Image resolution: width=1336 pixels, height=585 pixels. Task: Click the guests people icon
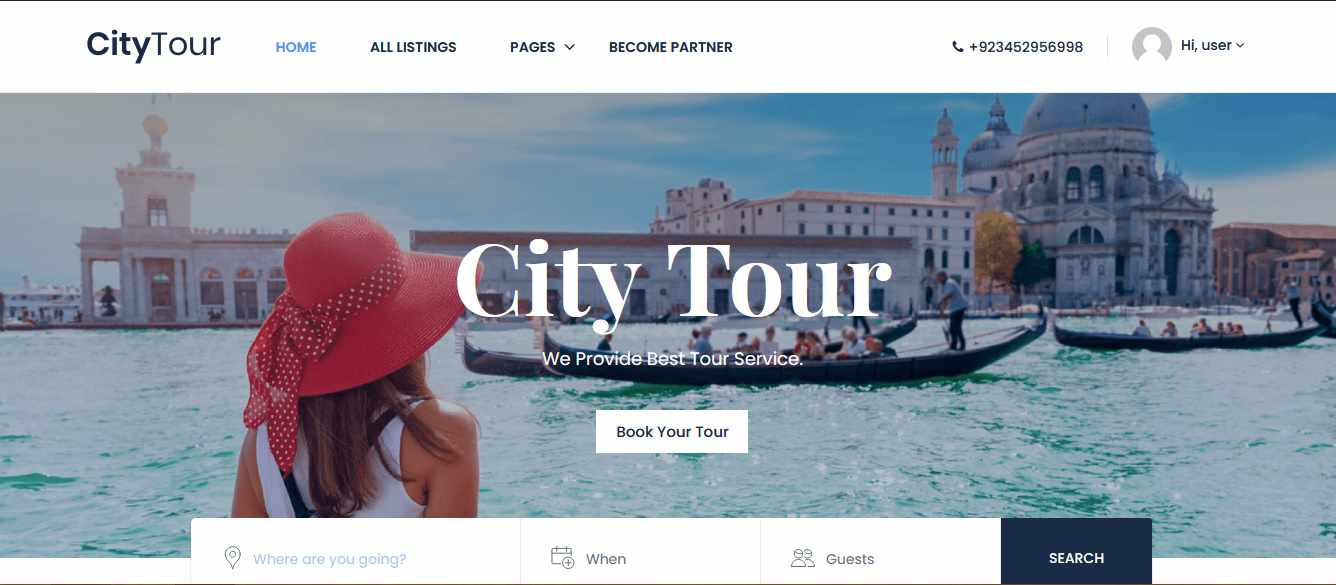803,558
